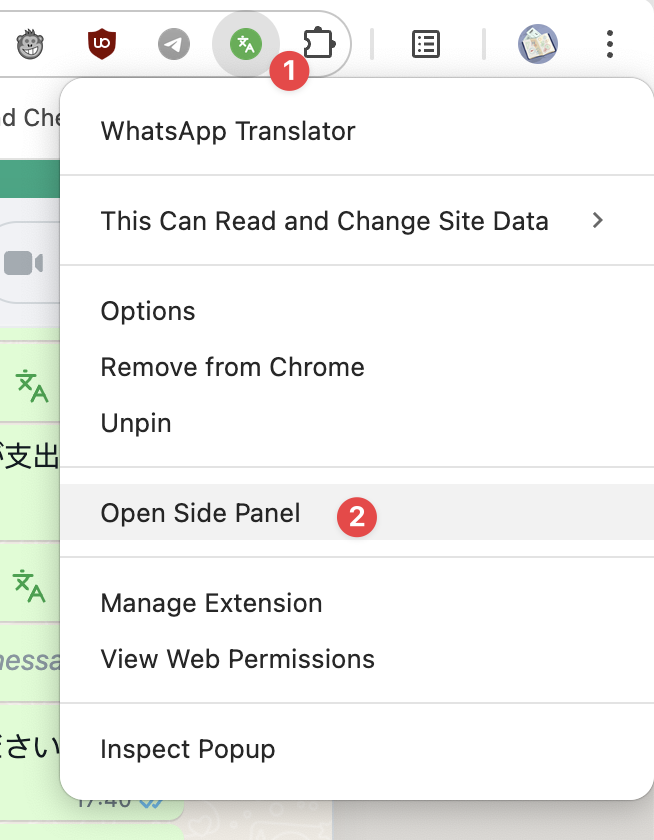
Task: Open the Extensions puzzle-piece menu
Action: 319,43
